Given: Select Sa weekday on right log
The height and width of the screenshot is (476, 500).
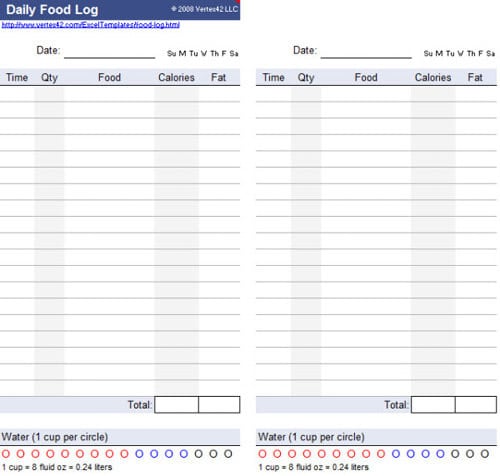Looking at the screenshot, I should click(490, 53).
